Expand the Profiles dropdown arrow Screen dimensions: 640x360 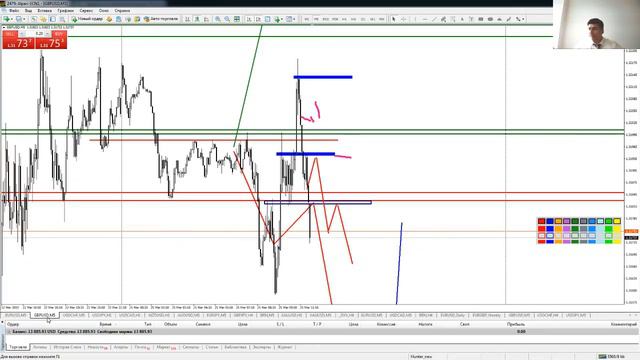(x=24, y=19)
